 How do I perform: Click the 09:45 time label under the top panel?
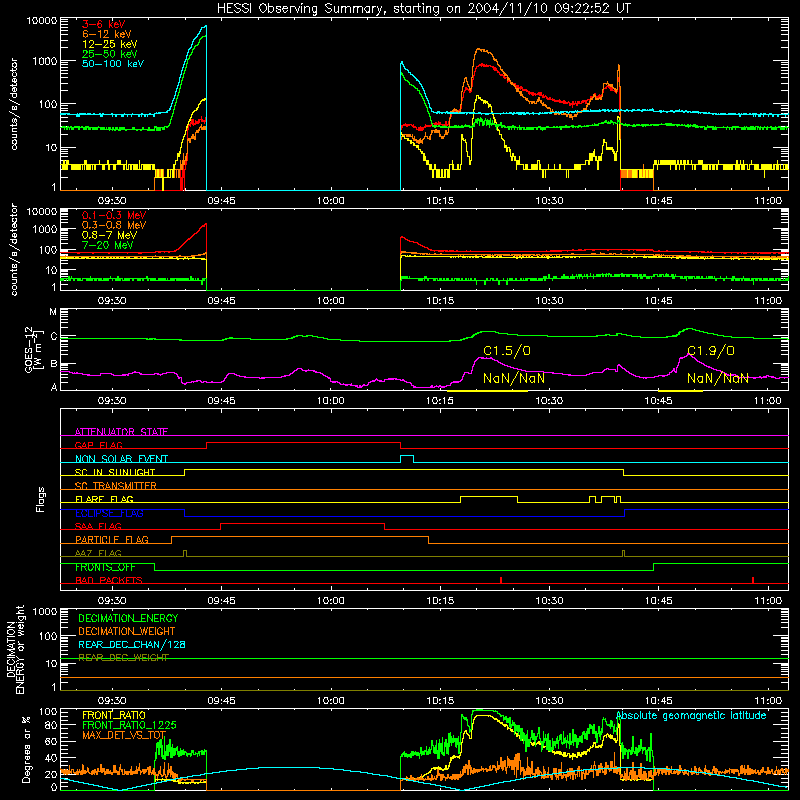pyautogui.click(x=221, y=201)
